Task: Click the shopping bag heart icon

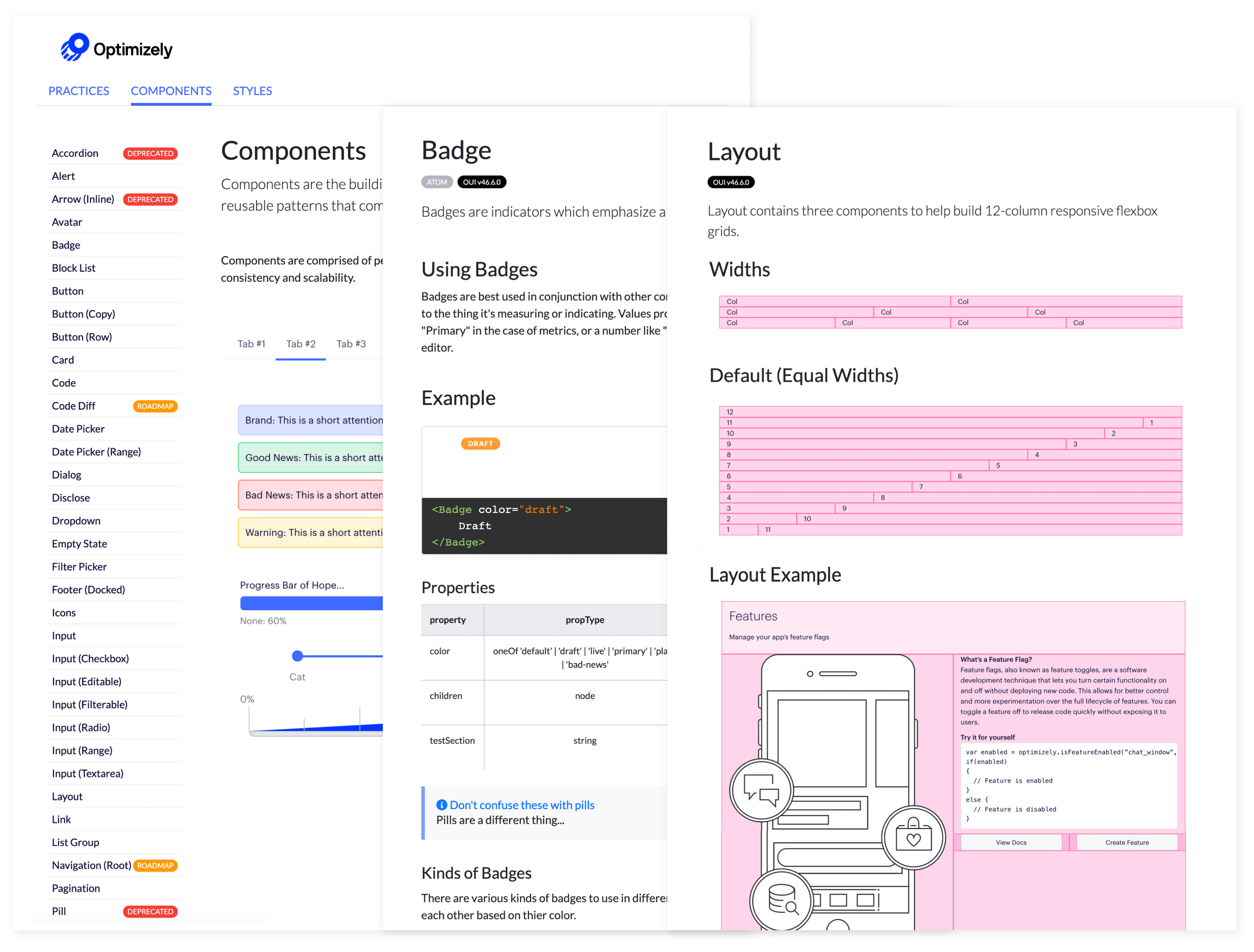Action: [914, 837]
